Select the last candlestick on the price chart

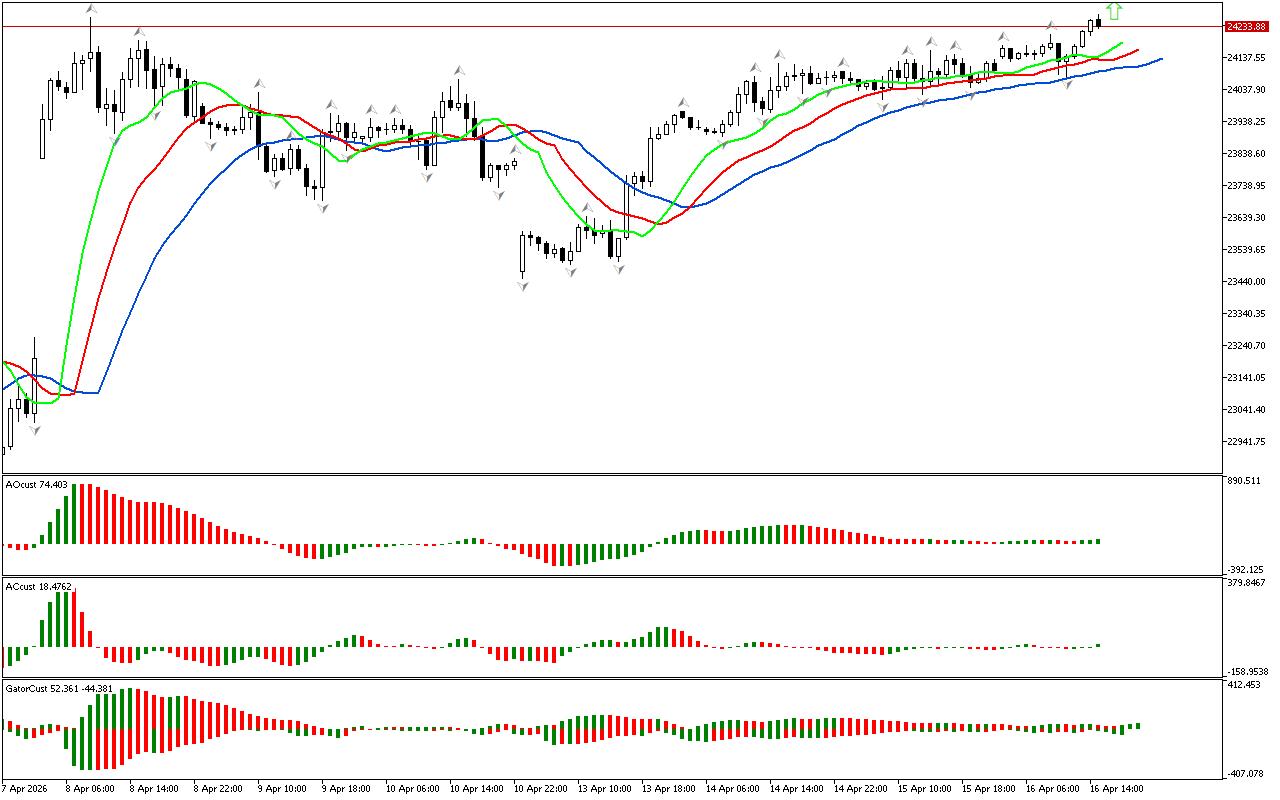(1098, 22)
